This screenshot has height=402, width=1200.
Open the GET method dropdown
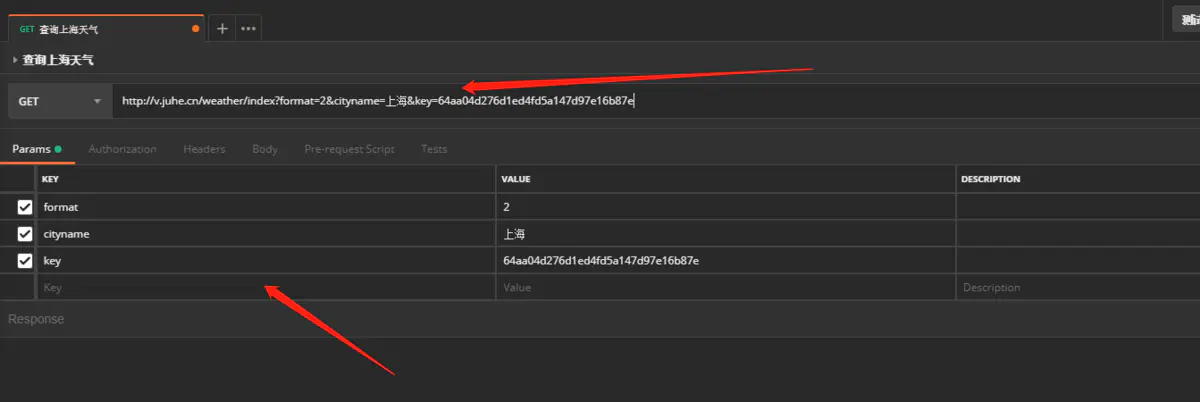(60, 101)
